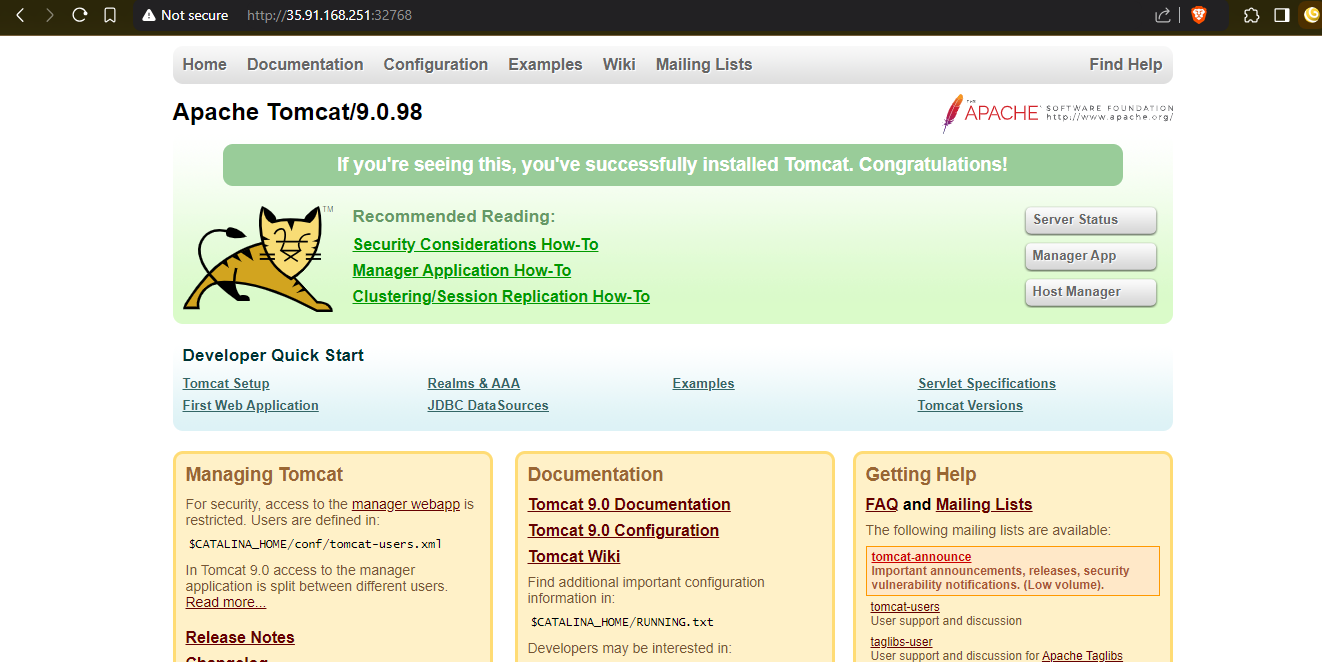1322x662 pixels.
Task: Open the tomcat-announce mailing list link
Action: point(921,557)
